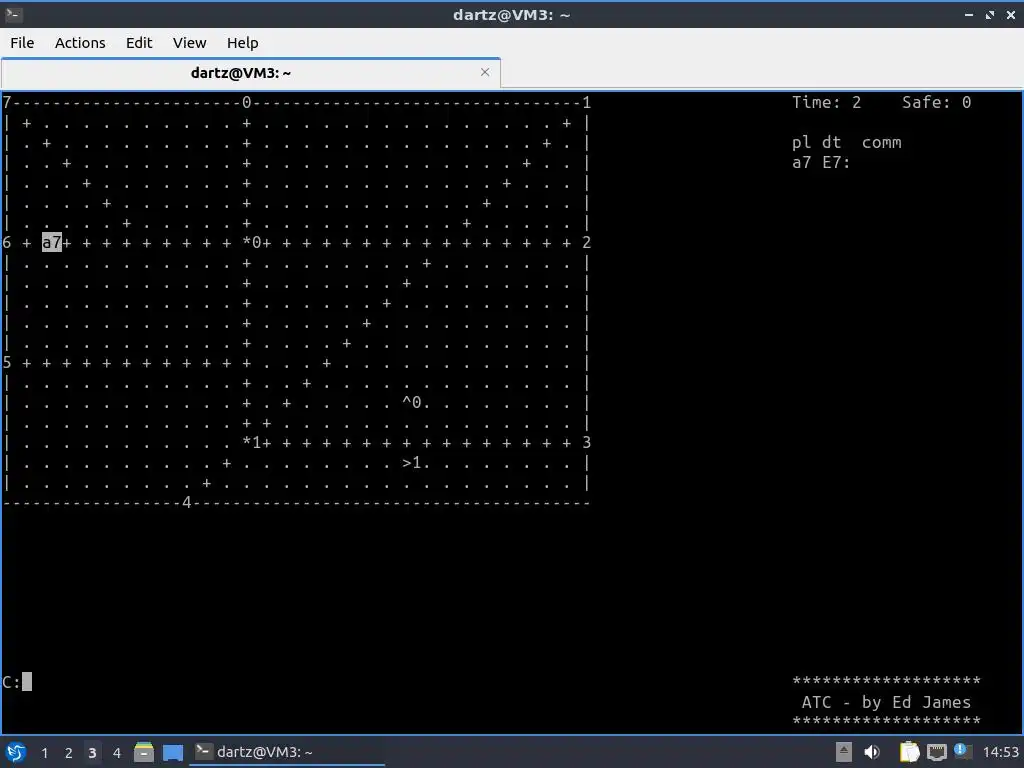Open the Actions menu
1024x768 pixels.
click(x=80, y=42)
